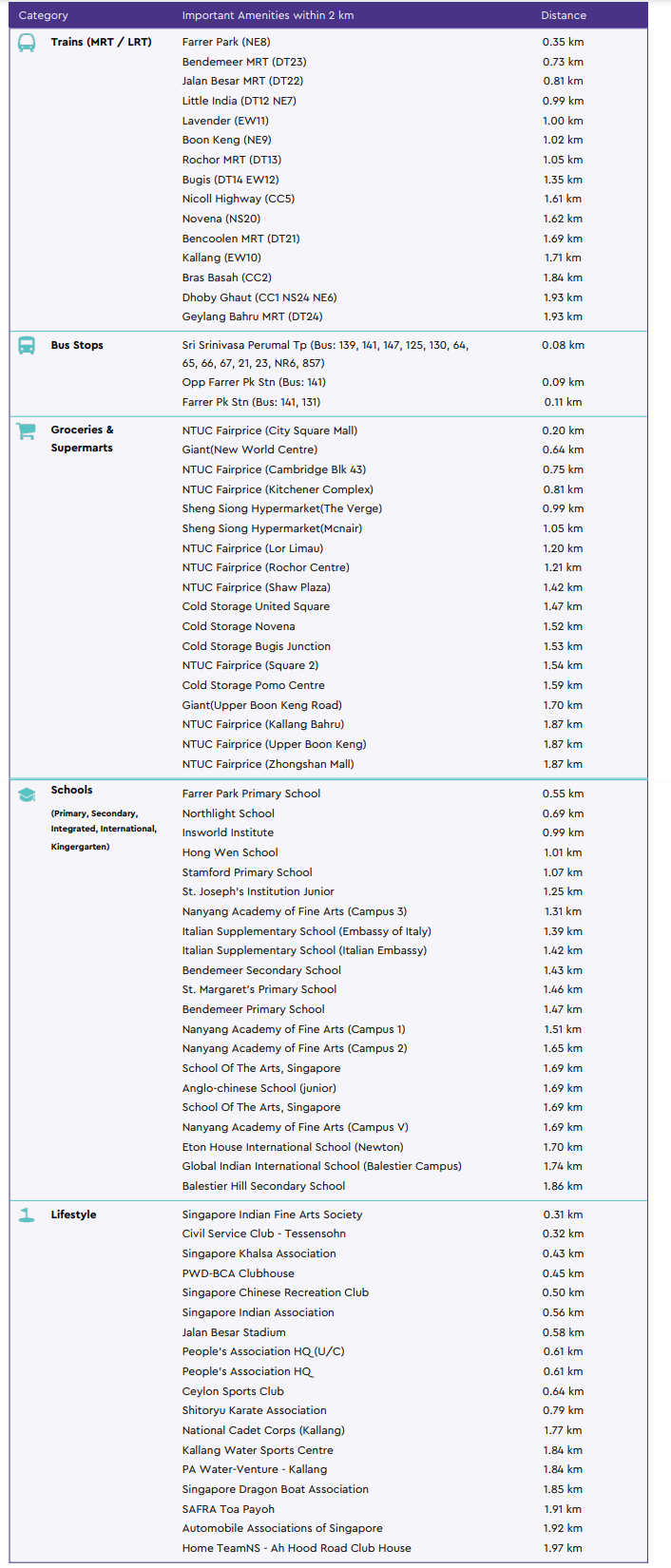The height and width of the screenshot is (1568, 671).
Task: Select Dhoby Ghaut (CC1 NS24 NE6) entry
Action: click(x=259, y=297)
